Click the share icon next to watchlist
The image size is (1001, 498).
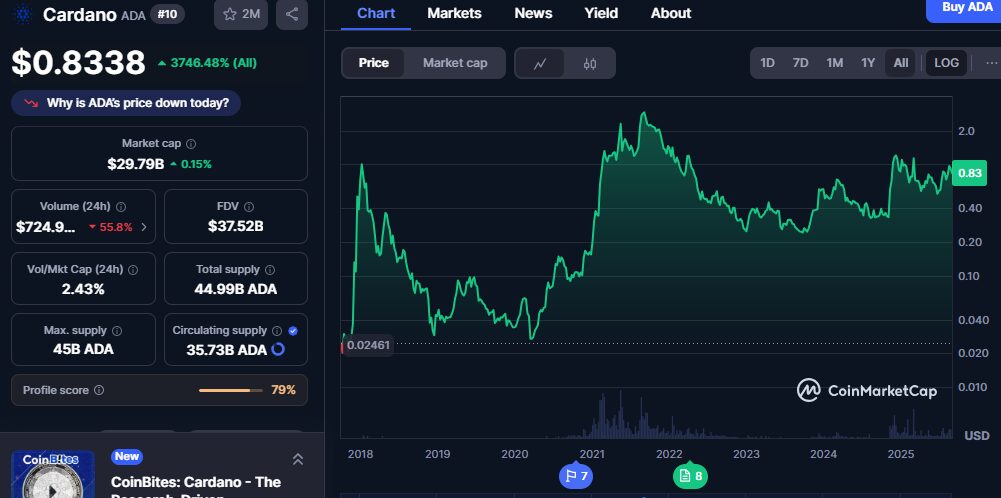click(291, 14)
